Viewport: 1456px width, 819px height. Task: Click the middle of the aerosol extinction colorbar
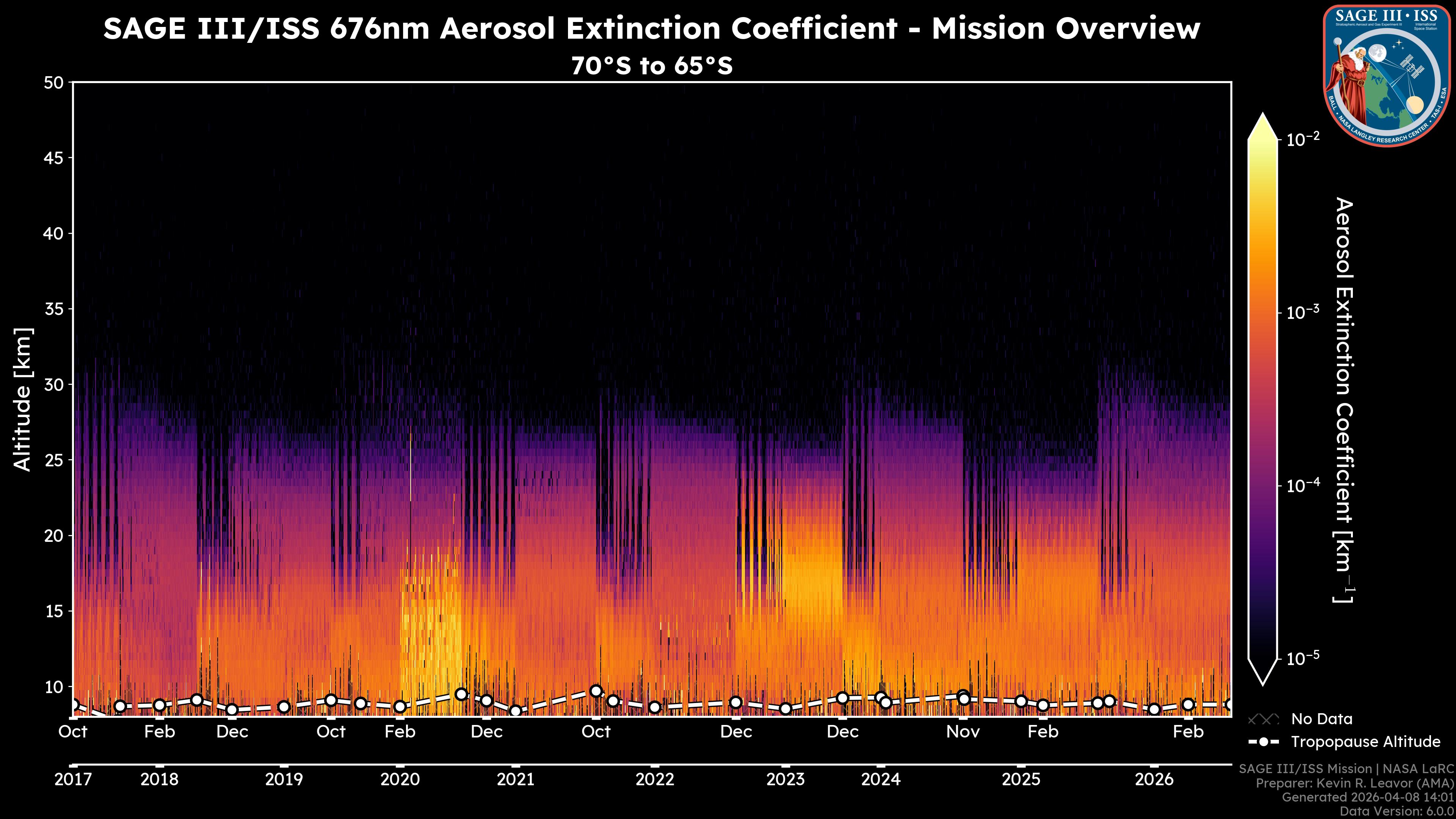pos(1263,399)
